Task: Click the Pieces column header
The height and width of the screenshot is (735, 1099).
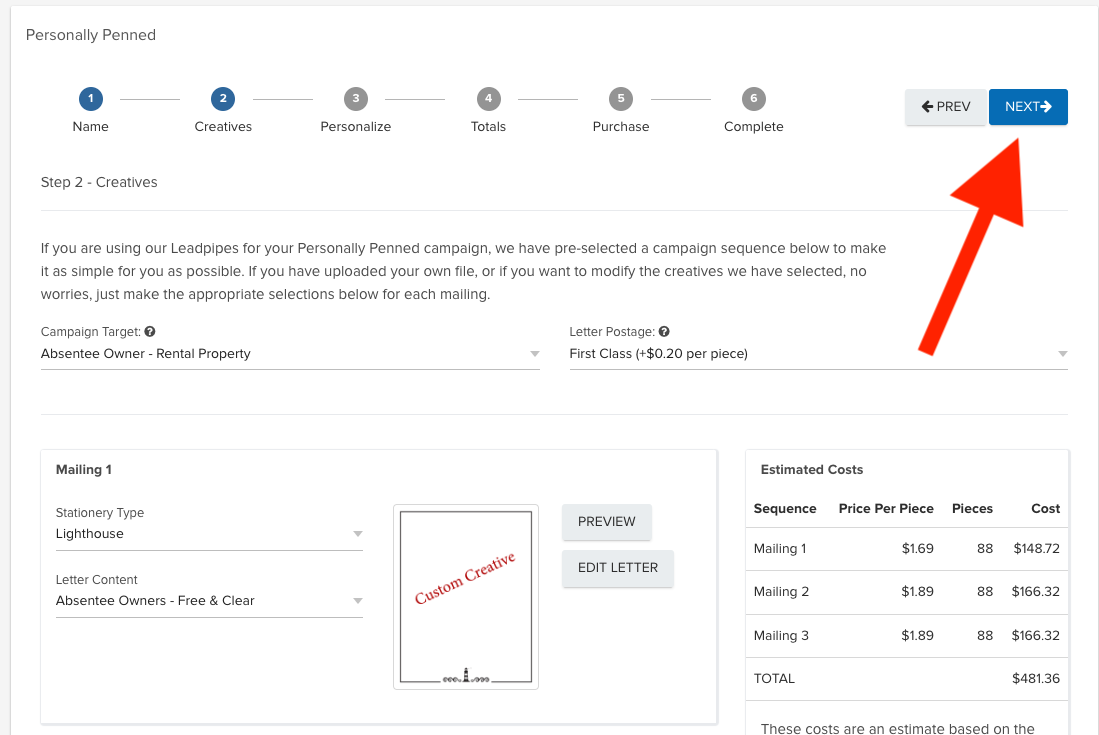Action: tap(972, 509)
